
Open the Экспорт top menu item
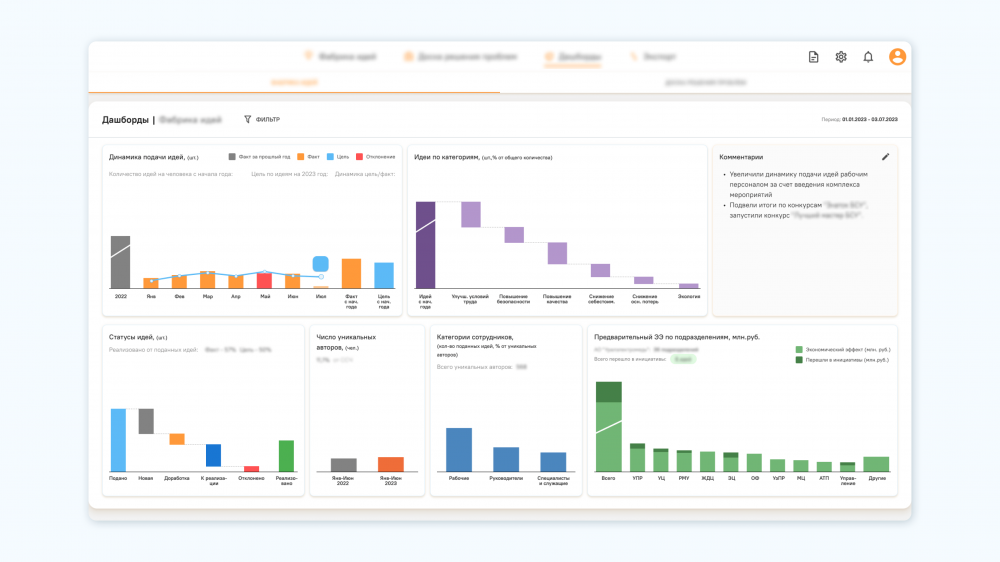pyautogui.click(x=659, y=57)
